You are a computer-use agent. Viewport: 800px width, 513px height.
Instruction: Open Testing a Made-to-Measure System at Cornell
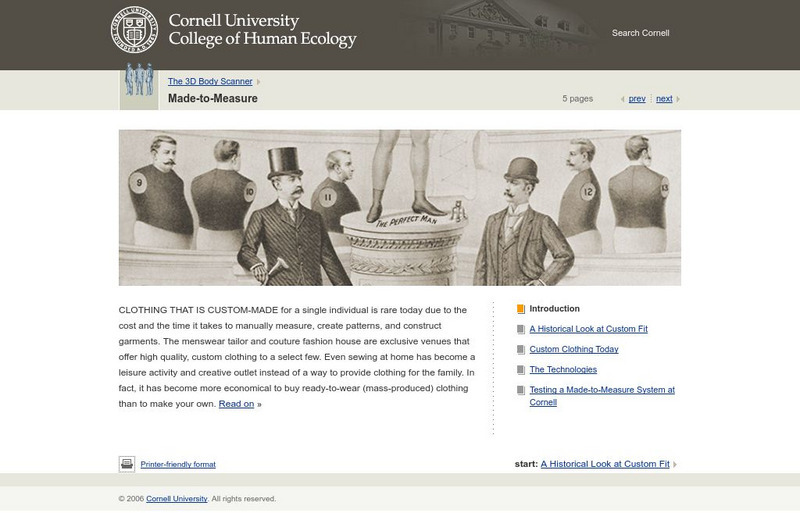602,396
